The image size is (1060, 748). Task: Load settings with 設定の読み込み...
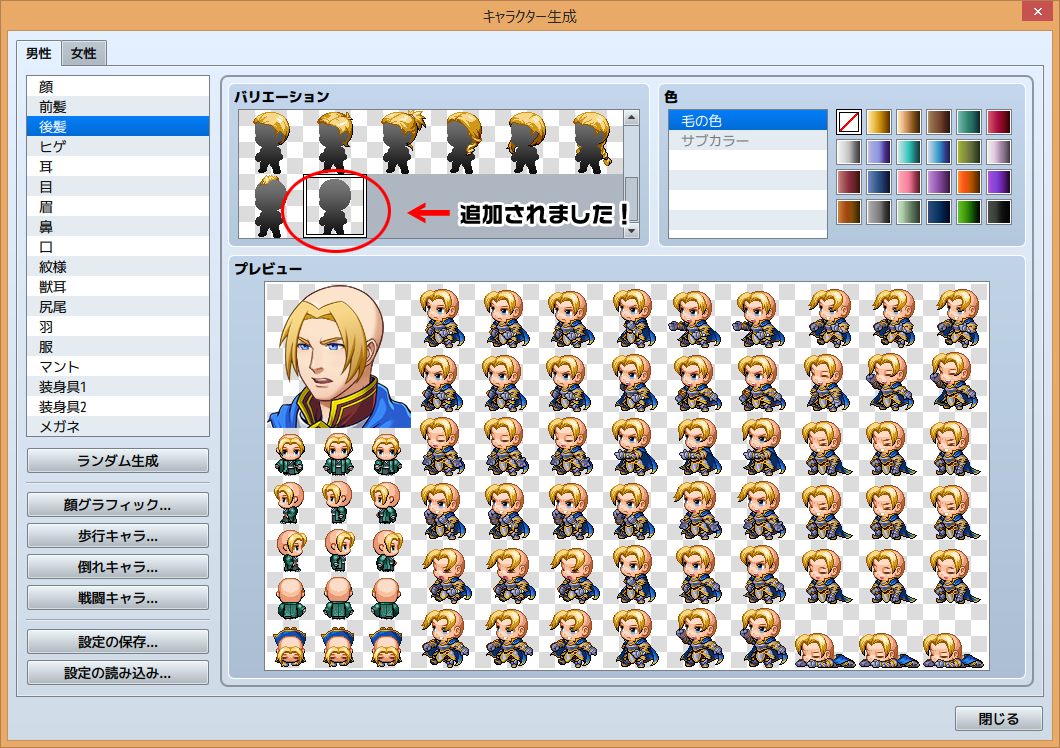(118, 673)
